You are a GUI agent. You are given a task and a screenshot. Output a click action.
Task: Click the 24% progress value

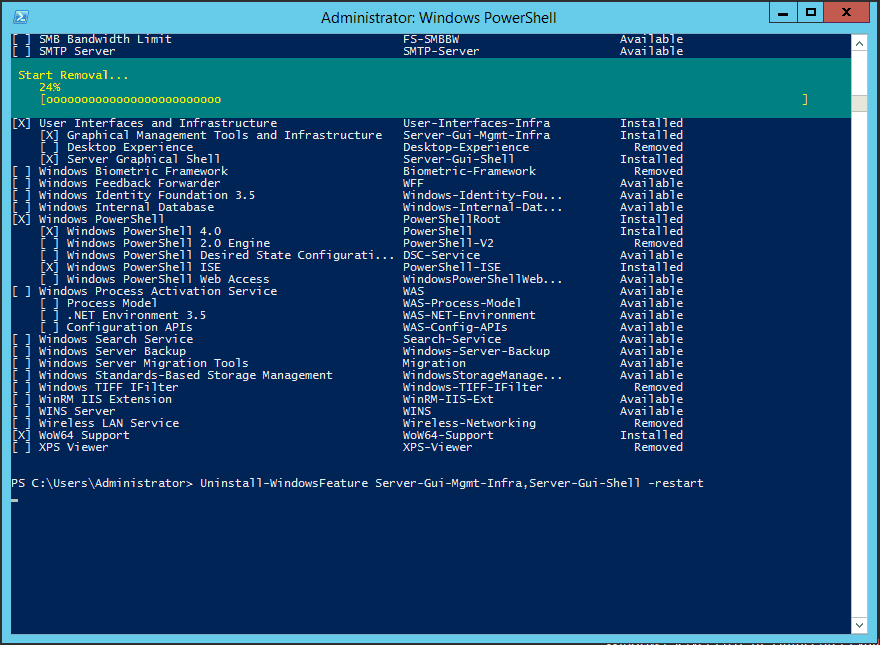point(50,87)
